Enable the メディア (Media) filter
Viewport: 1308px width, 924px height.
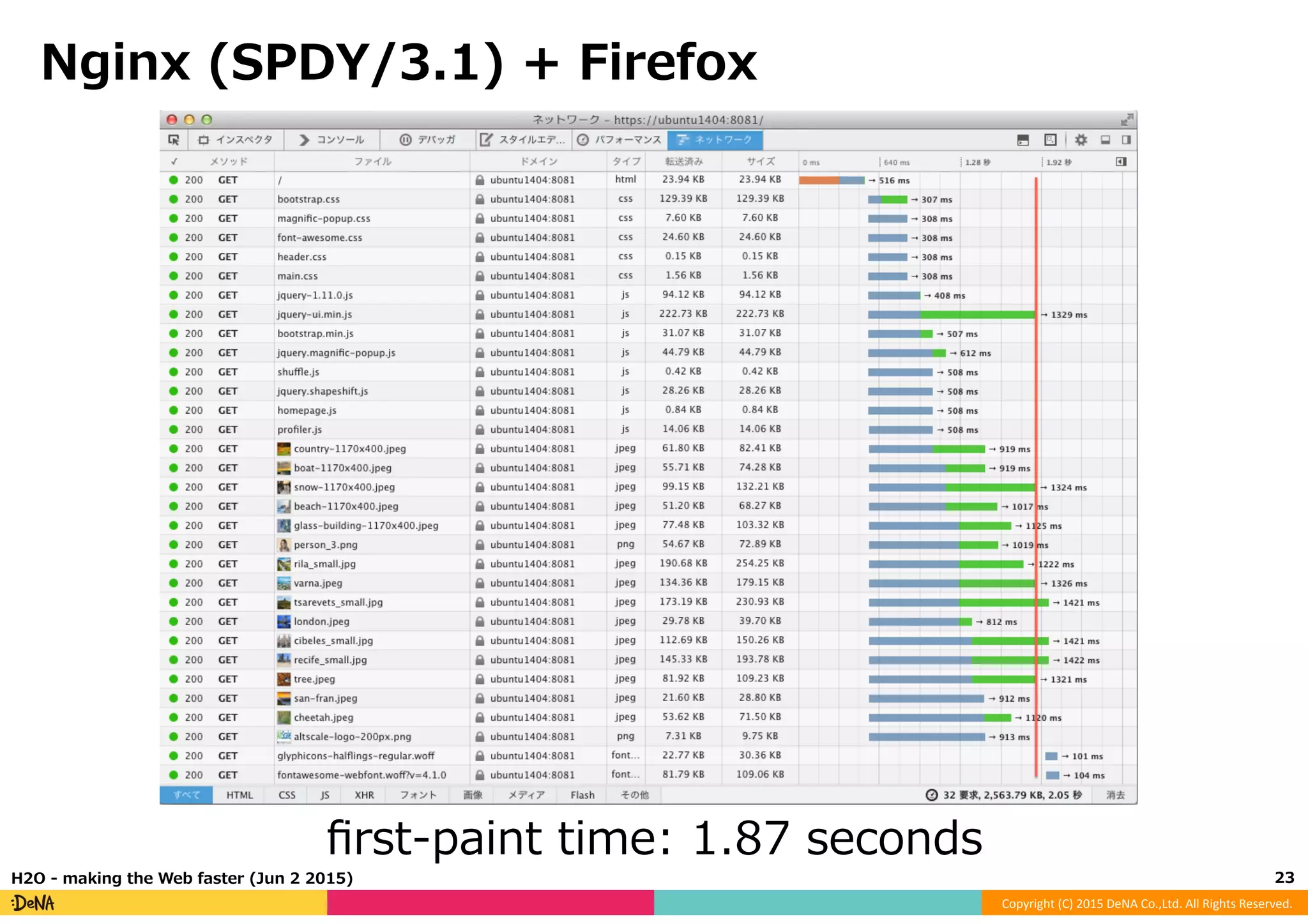point(527,795)
